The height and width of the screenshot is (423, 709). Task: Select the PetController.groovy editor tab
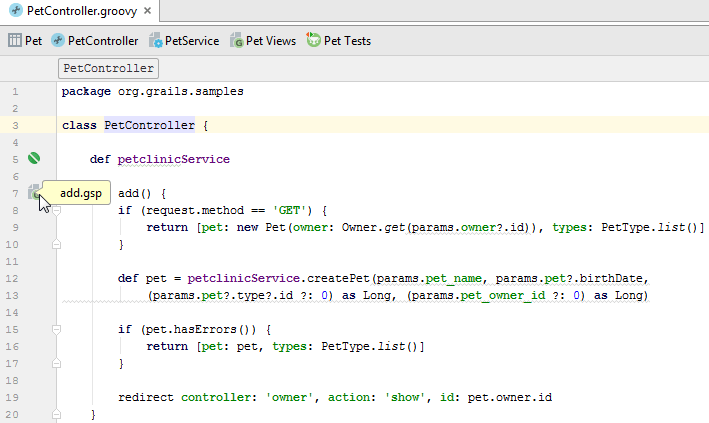pos(82,13)
